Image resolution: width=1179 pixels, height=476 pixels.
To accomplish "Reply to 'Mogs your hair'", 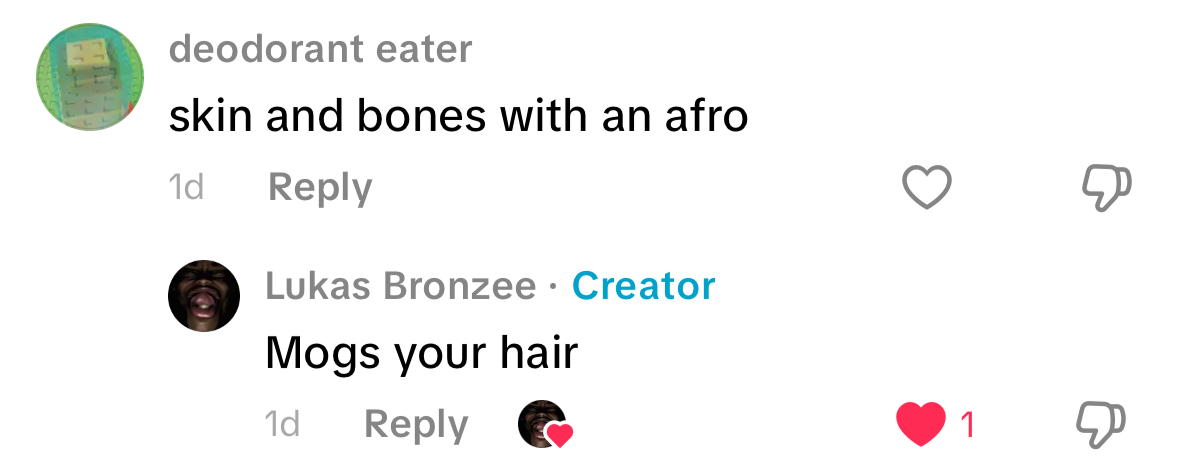I will click(x=416, y=424).
